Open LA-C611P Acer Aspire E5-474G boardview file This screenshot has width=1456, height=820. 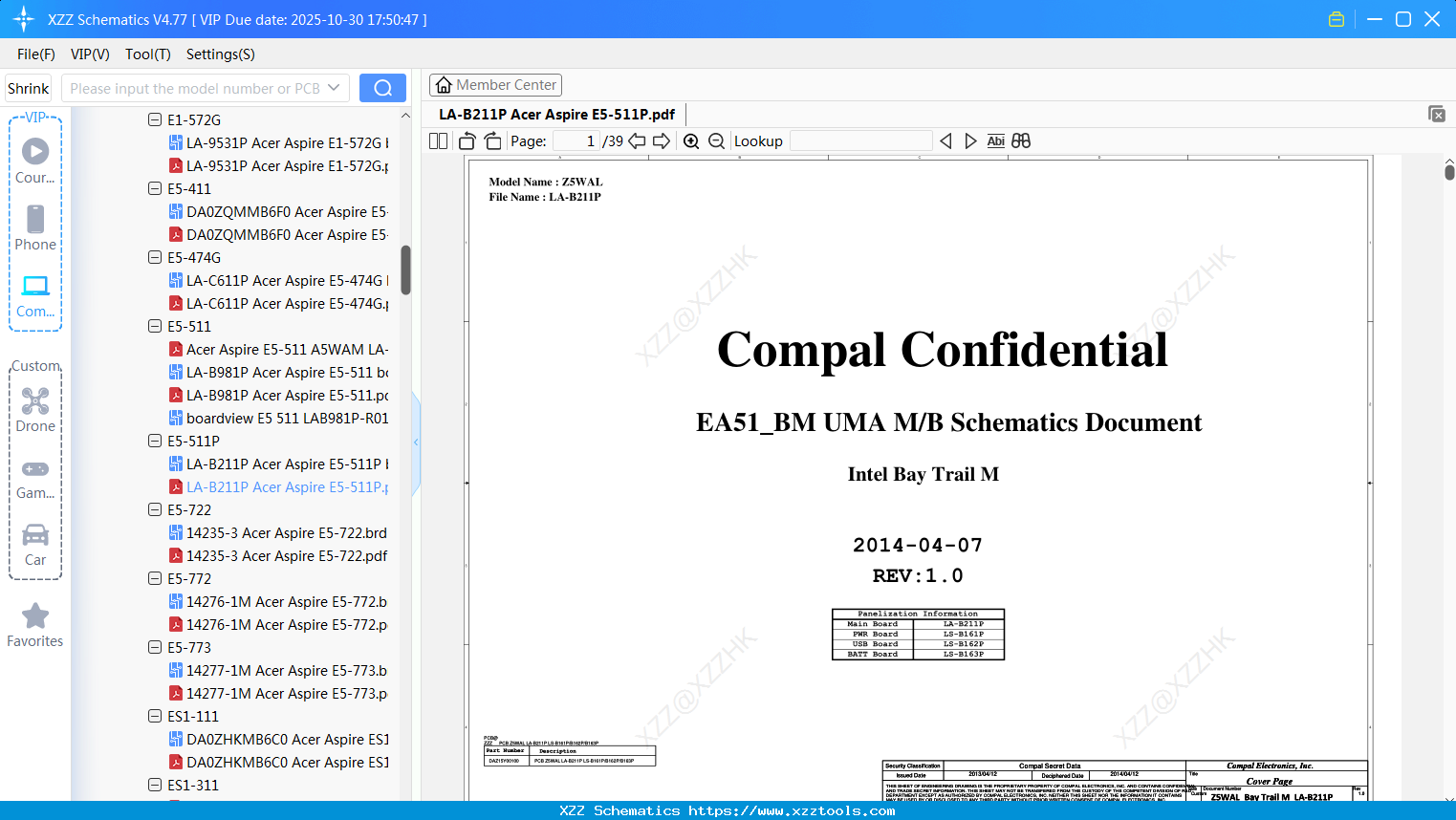coord(278,281)
